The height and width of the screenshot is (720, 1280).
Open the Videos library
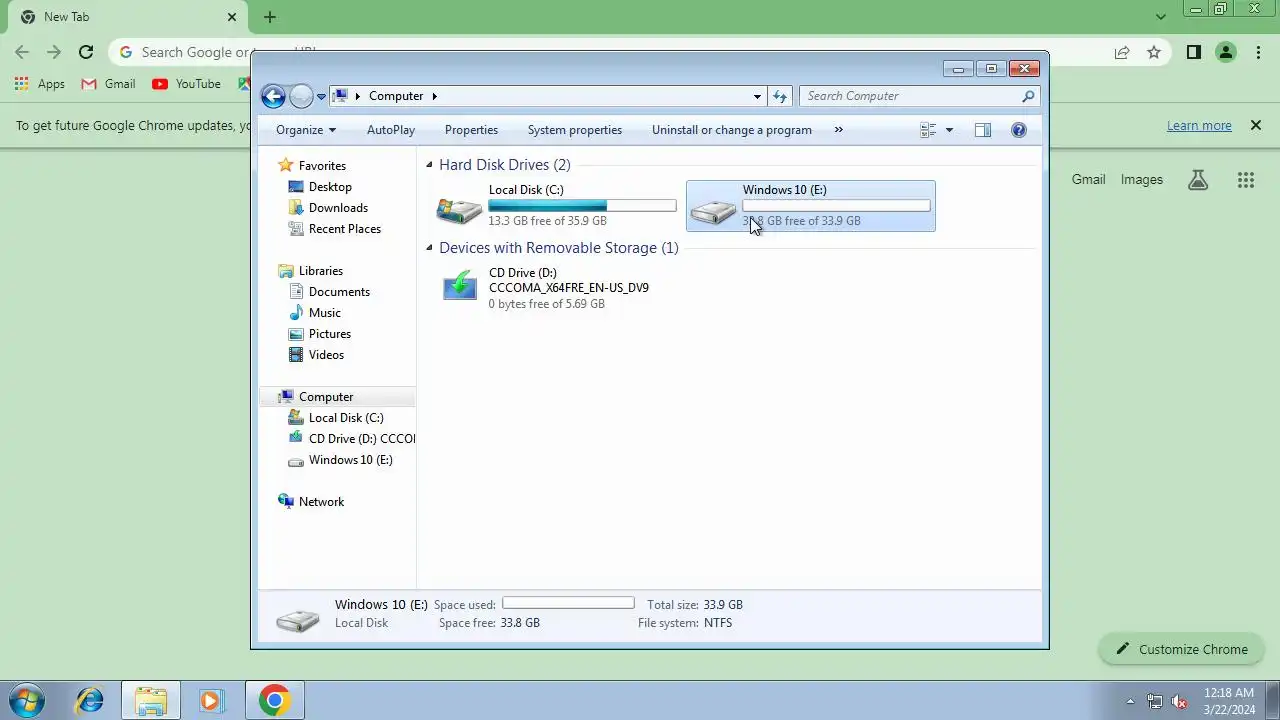[326, 355]
